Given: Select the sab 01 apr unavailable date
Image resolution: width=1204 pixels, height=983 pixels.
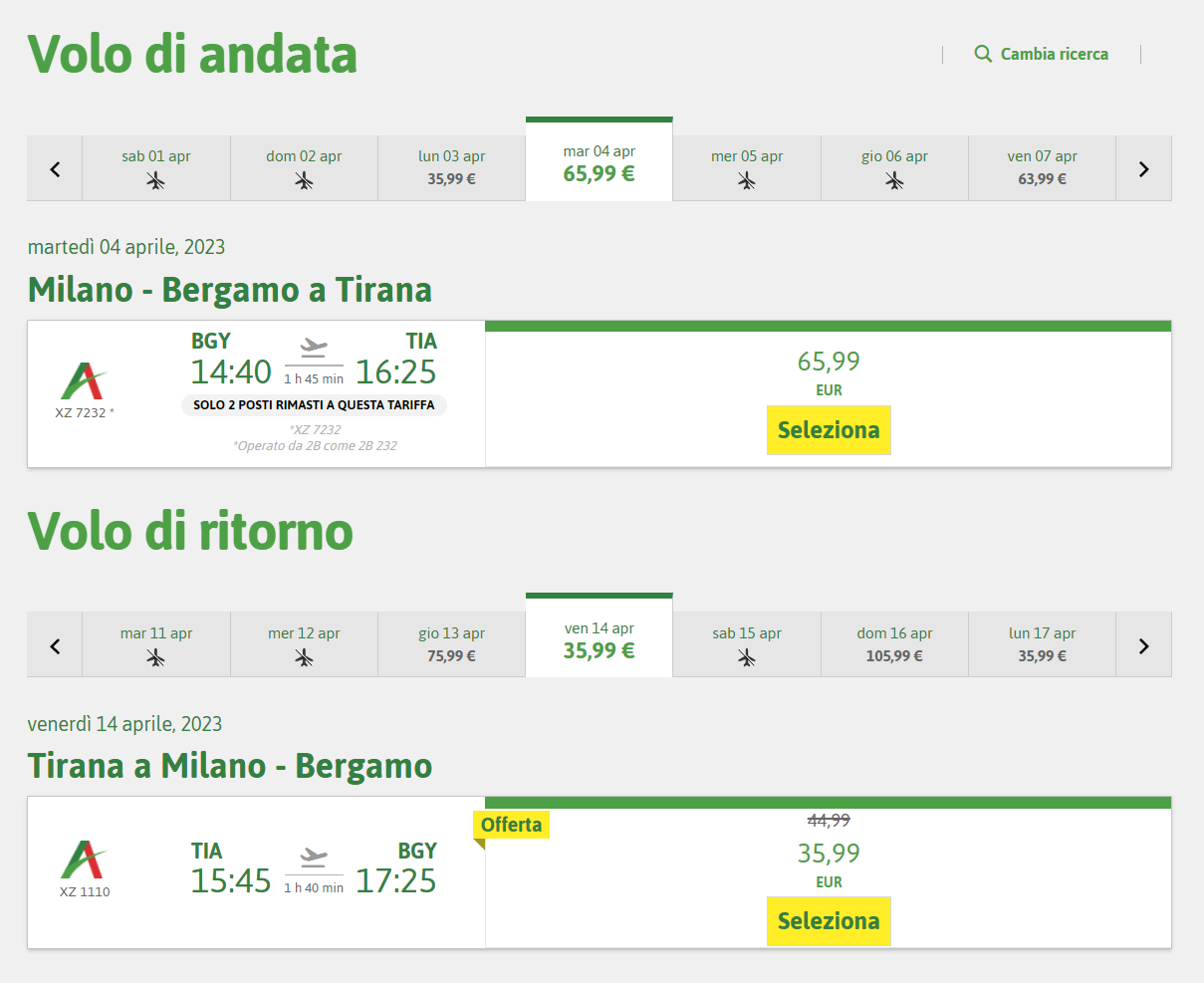Looking at the screenshot, I should point(156,168).
